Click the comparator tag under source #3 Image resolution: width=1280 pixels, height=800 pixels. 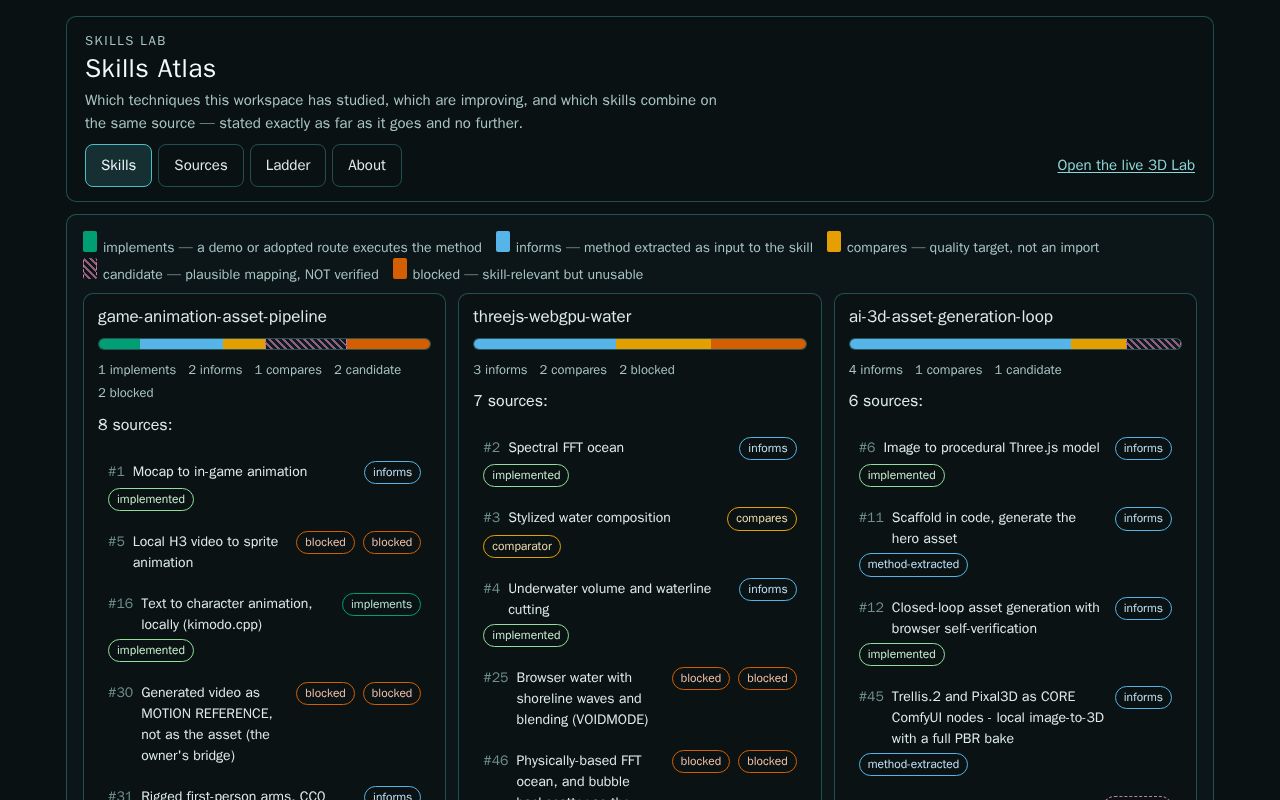522,546
